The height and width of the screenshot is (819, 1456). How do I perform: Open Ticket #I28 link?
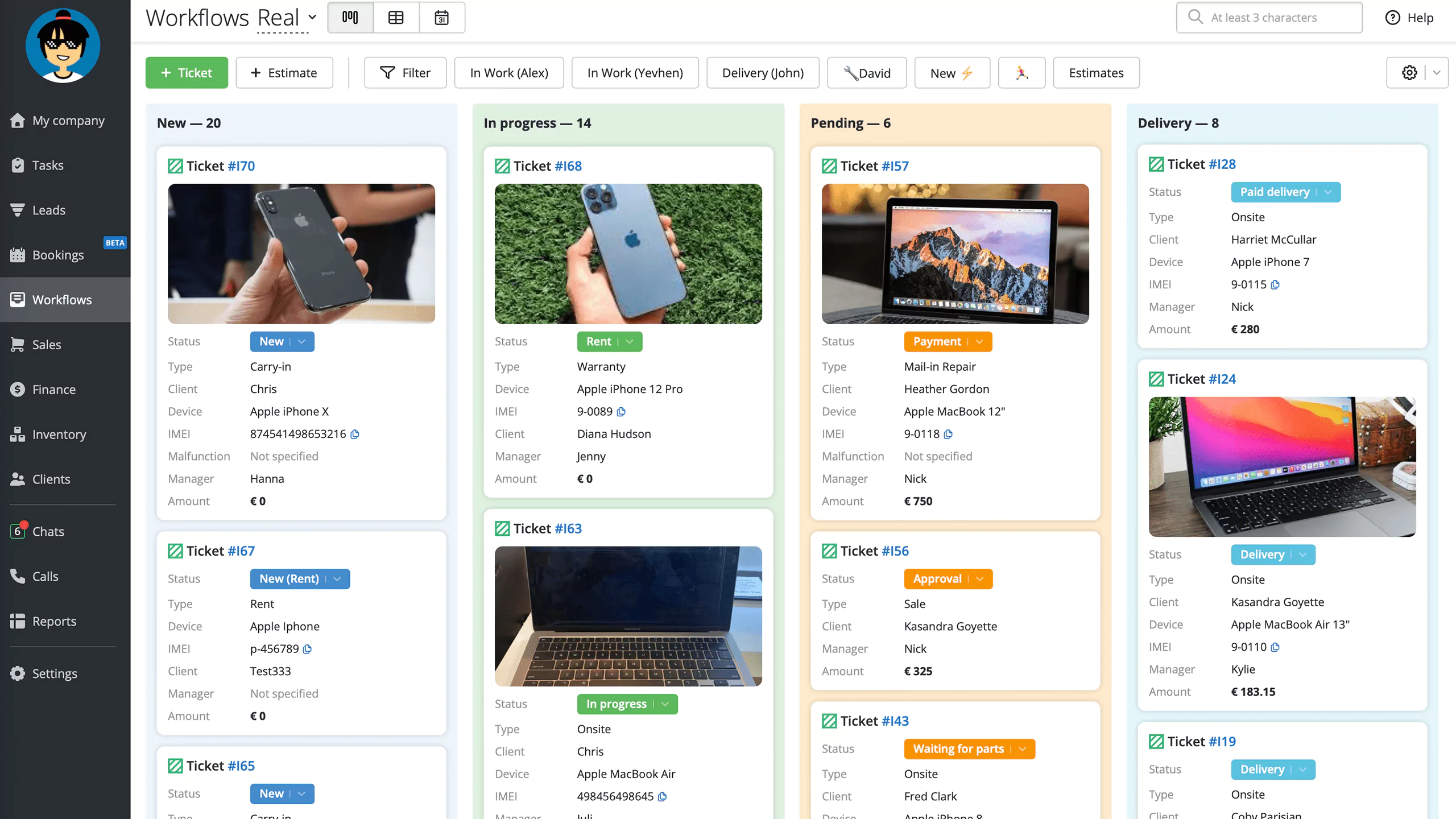[1222, 164]
